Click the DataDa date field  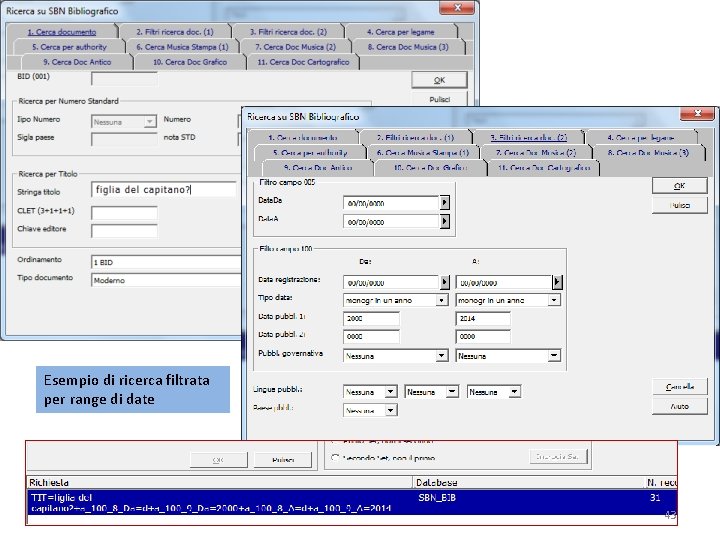coord(391,203)
